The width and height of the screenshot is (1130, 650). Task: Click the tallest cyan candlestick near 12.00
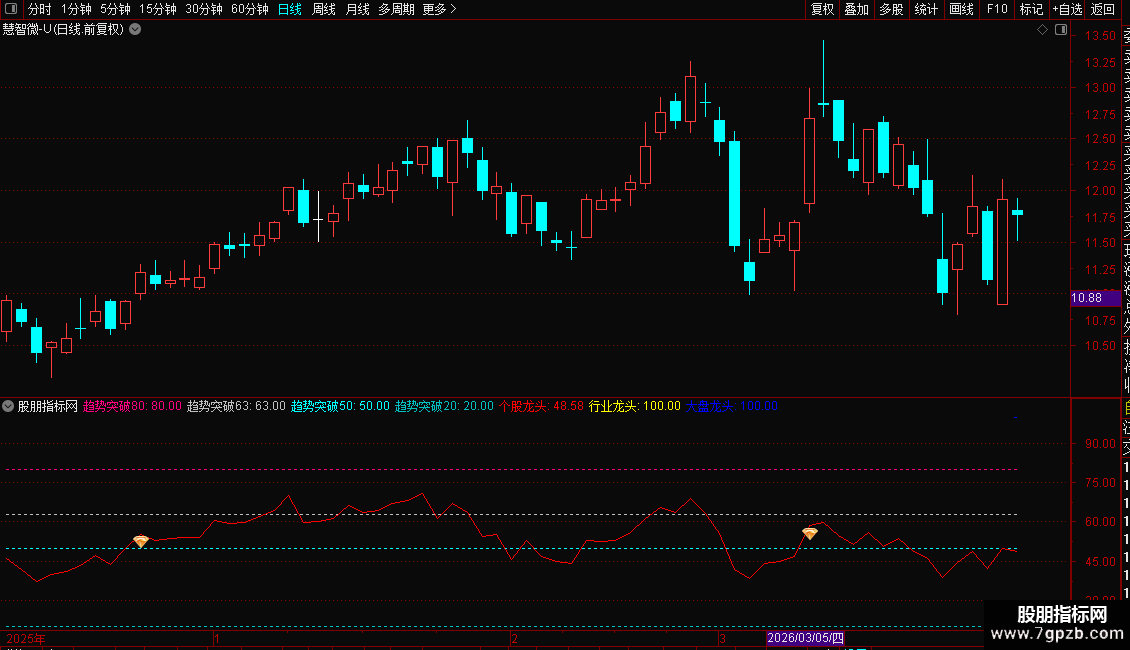point(734,193)
